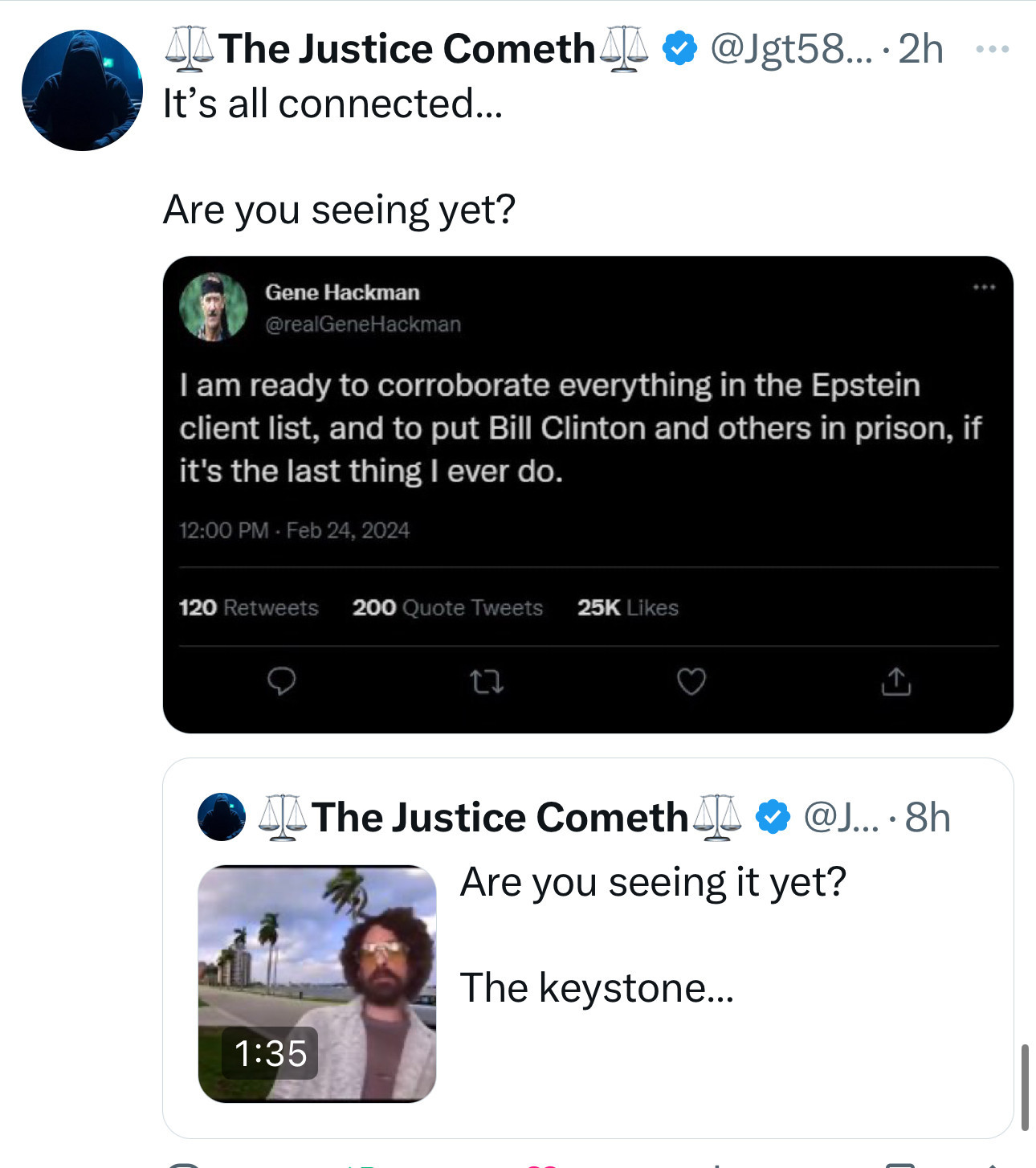This screenshot has width=1036, height=1168.
Task: Tap the retweet arrows icon in screenshot tweet
Action: tap(486, 682)
